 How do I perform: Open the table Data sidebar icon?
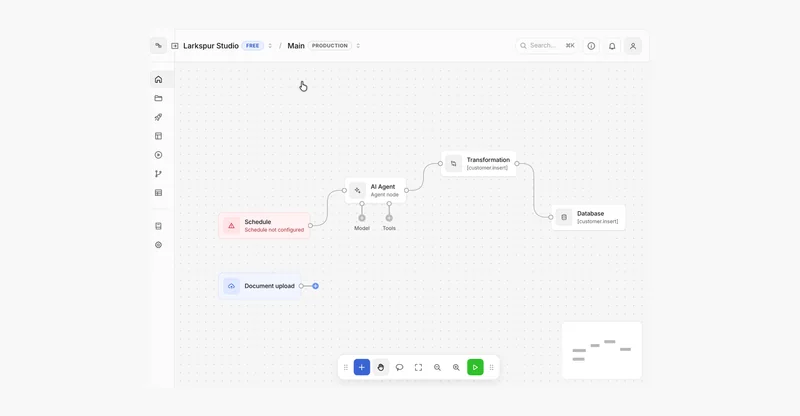pyautogui.click(x=158, y=193)
